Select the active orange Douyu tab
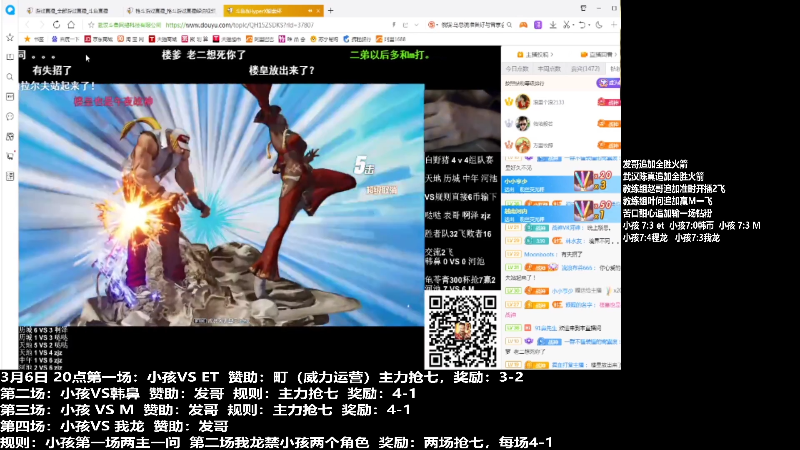This screenshot has width=800, height=450. (273, 10)
